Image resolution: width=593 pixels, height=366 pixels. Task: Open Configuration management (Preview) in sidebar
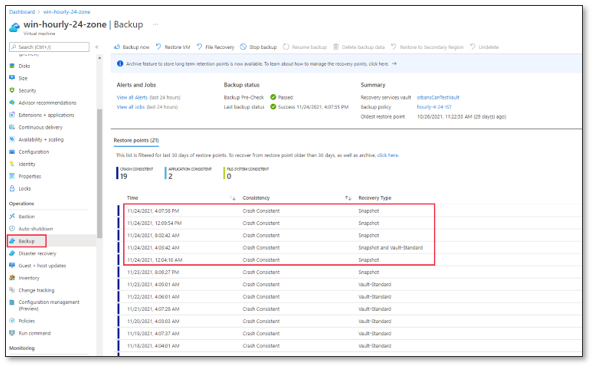point(49,305)
